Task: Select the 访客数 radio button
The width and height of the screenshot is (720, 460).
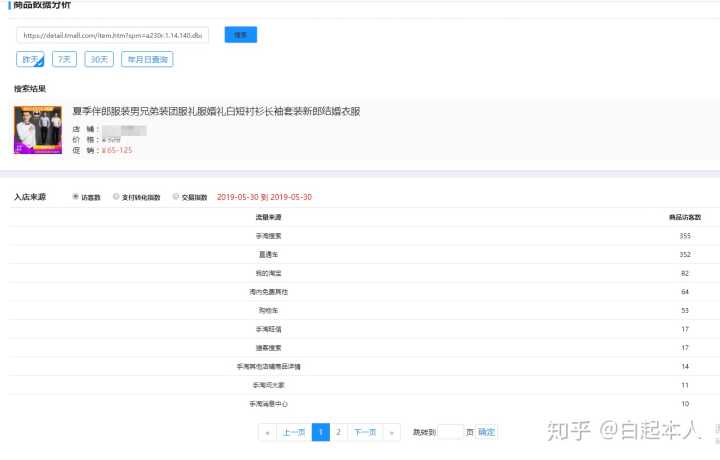Action: pyautogui.click(x=76, y=197)
